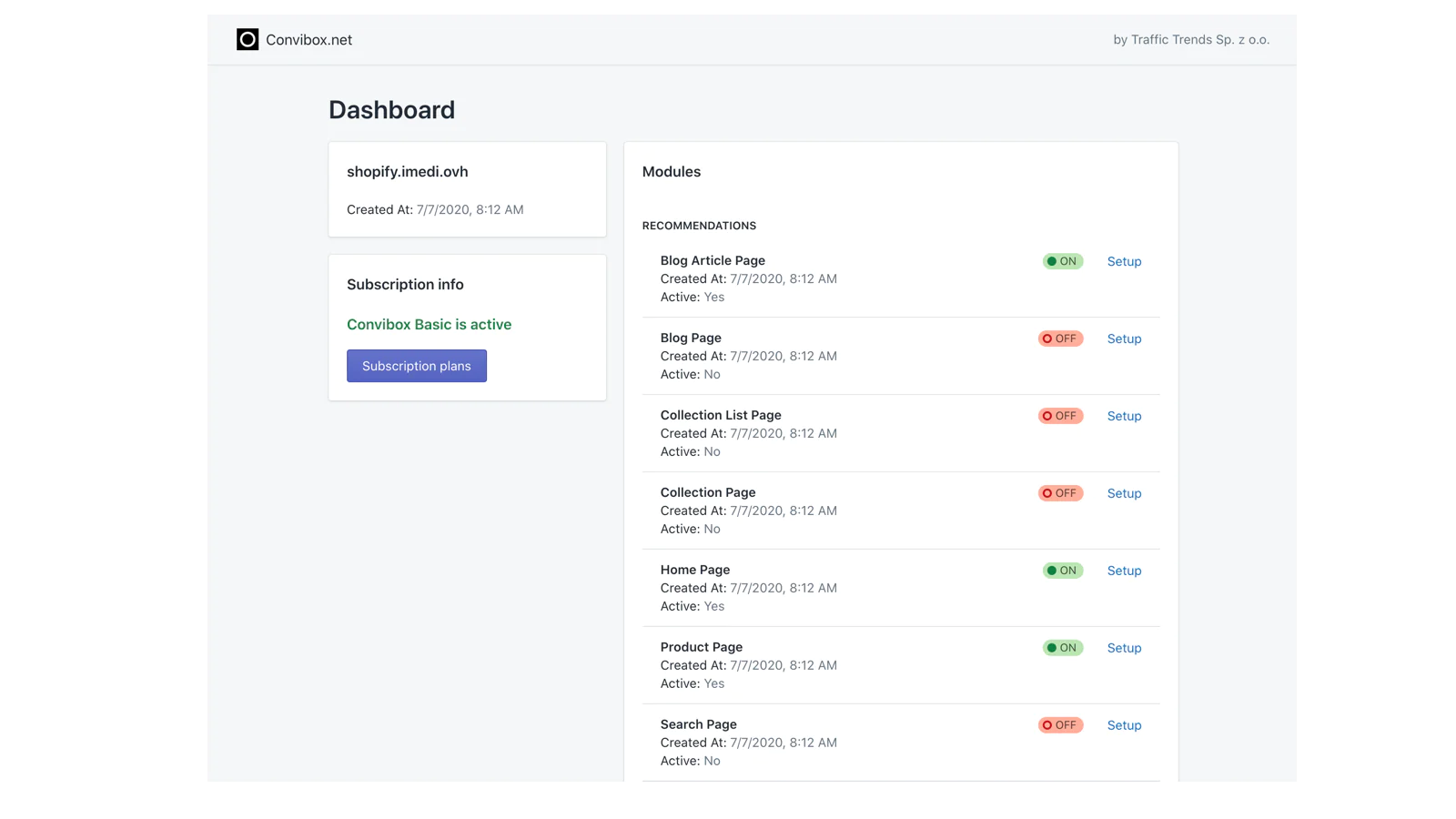Toggle the Blog Article Page ON badge
Image resolution: width=1456 pixels, height=819 pixels.
click(x=1062, y=261)
